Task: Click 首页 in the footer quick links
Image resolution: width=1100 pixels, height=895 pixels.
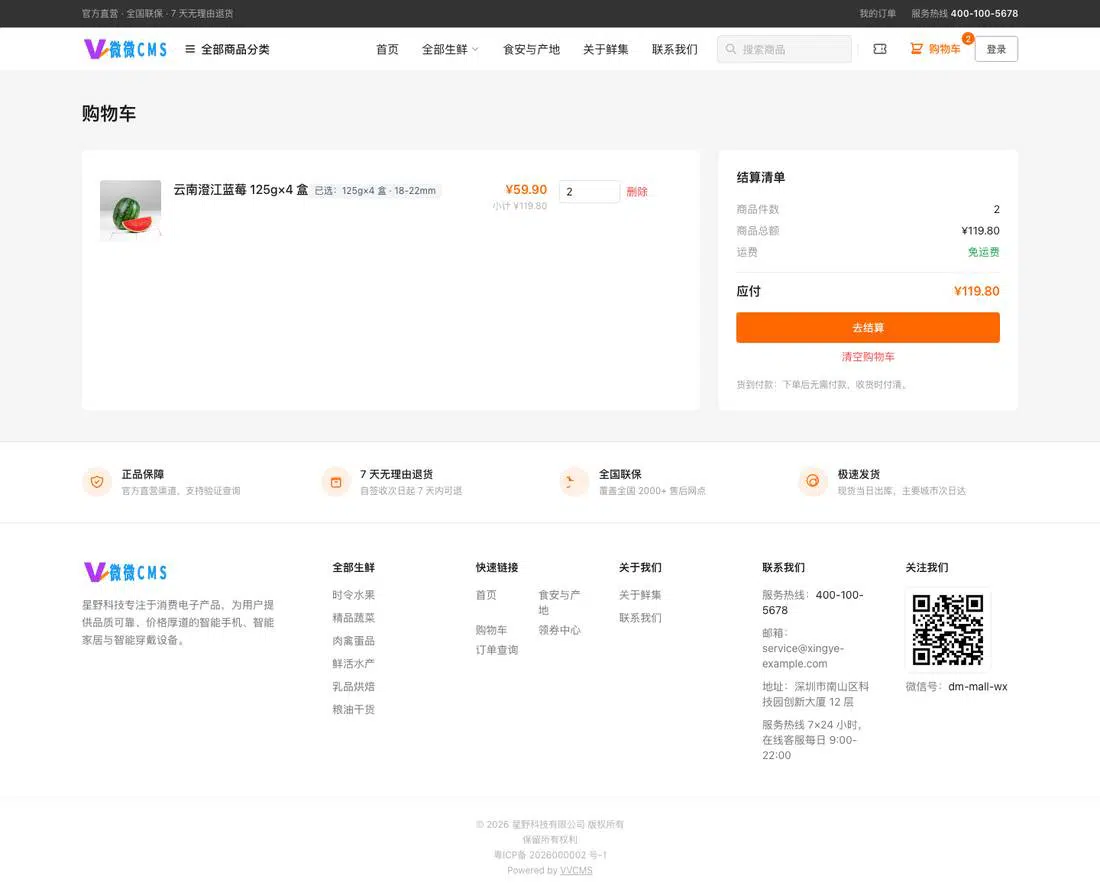Action: (486, 595)
